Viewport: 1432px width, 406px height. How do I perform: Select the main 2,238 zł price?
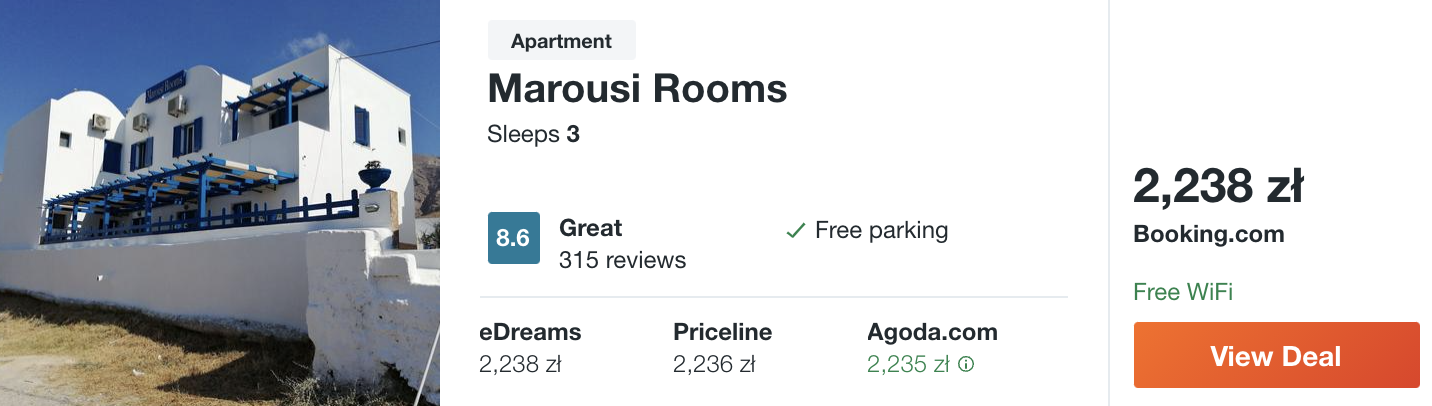pyautogui.click(x=1218, y=186)
